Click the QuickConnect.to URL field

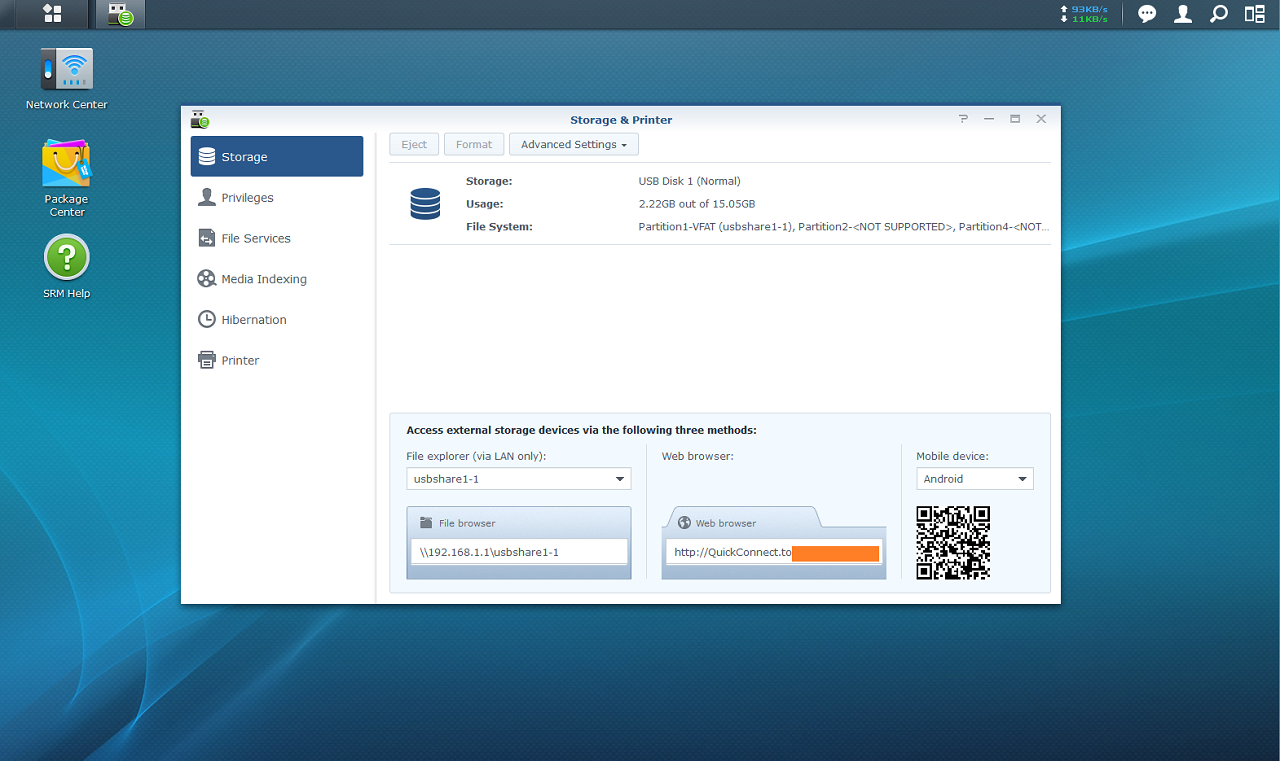[774, 552]
